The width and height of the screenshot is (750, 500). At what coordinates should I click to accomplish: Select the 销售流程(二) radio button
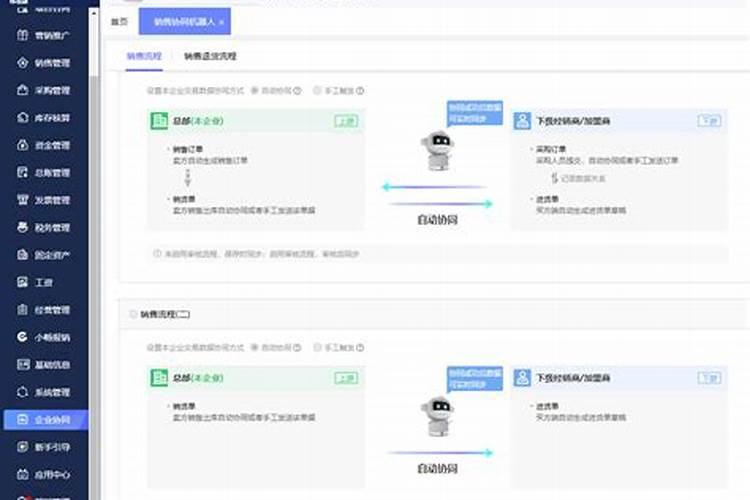coord(133,314)
